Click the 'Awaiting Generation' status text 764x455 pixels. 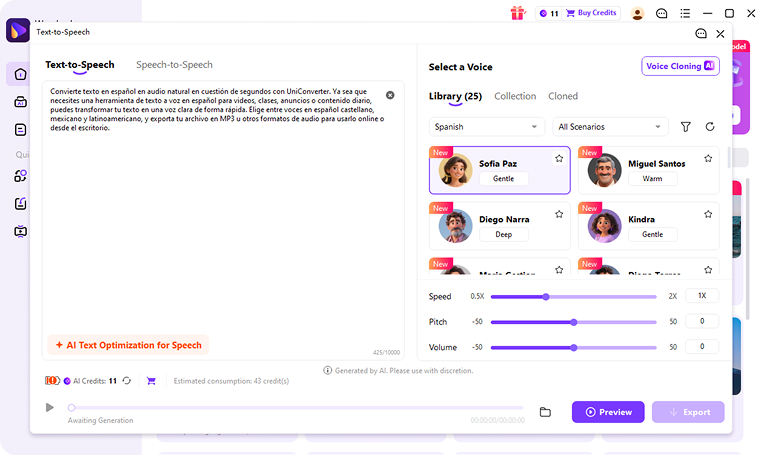click(x=100, y=420)
